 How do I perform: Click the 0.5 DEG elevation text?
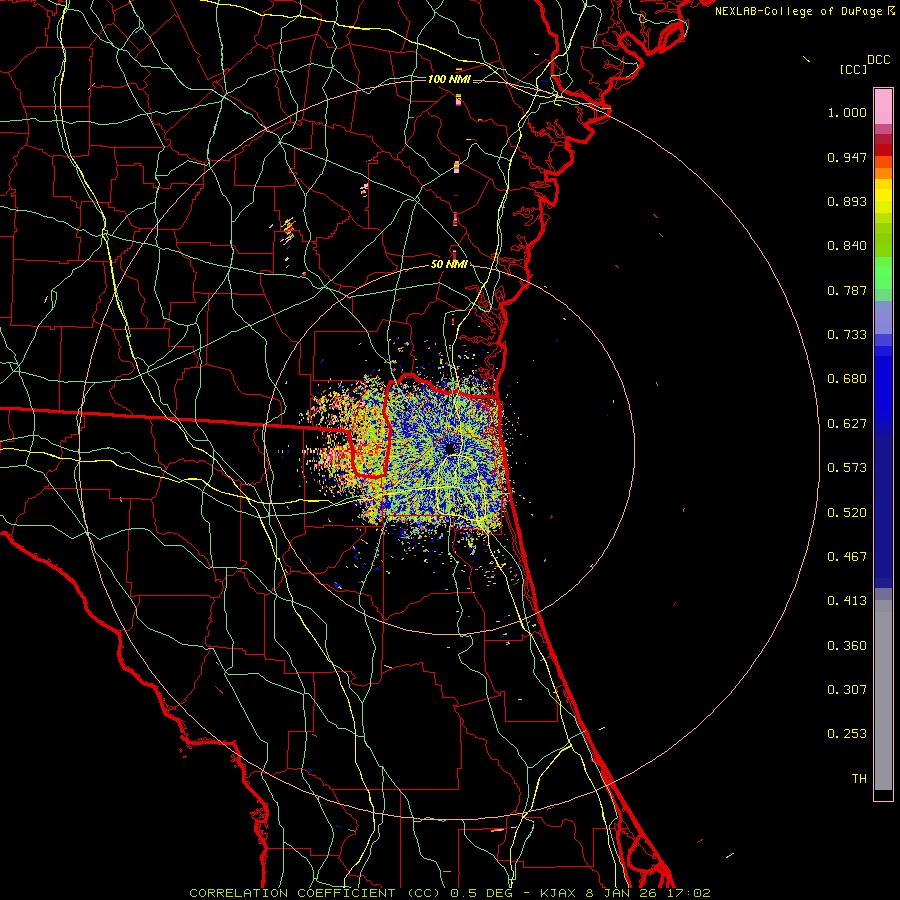pyautogui.click(x=481, y=893)
